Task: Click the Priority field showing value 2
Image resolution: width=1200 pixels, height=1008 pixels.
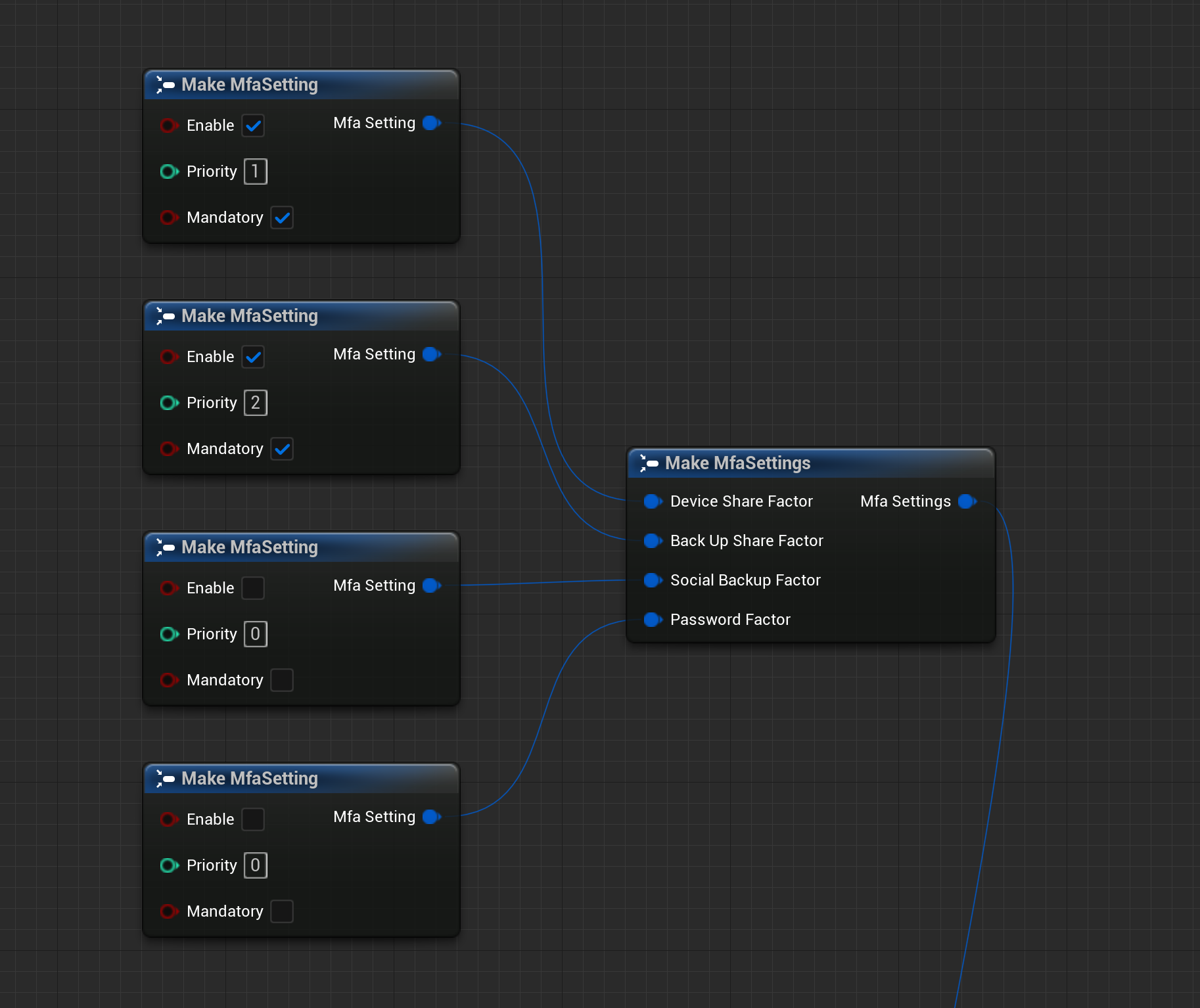Action: [255, 403]
